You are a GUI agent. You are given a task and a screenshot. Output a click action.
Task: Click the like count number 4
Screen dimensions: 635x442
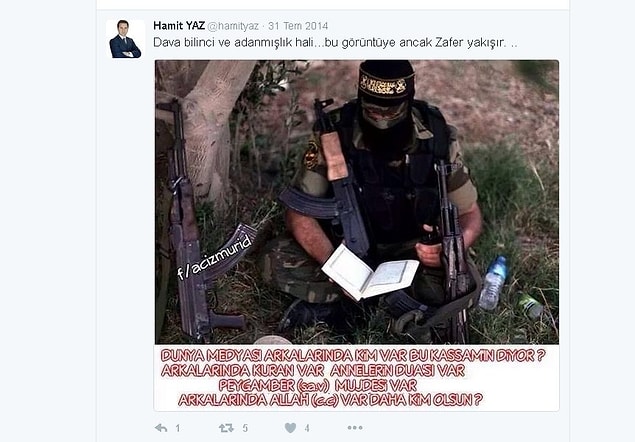[x=307, y=428]
